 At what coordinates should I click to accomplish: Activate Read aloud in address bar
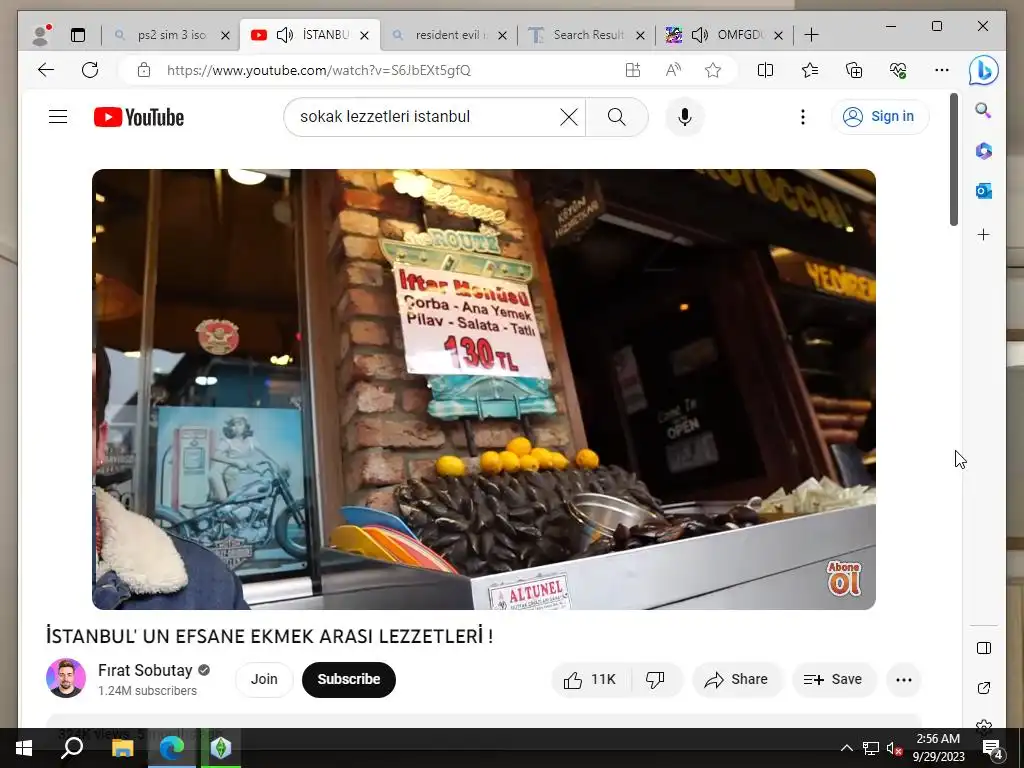coord(673,70)
